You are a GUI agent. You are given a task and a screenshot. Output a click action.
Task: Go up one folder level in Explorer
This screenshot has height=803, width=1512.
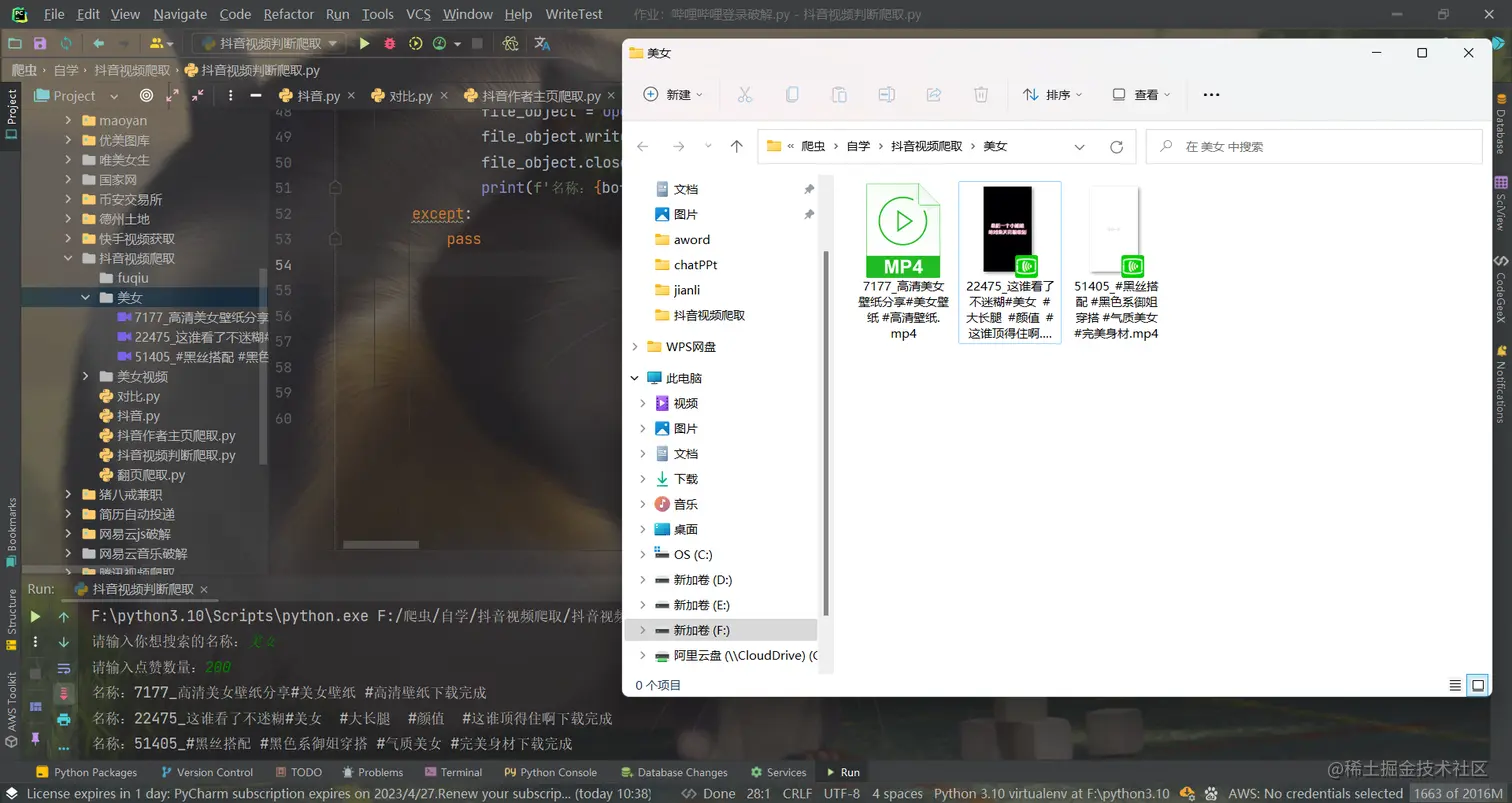tap(737, 147)
